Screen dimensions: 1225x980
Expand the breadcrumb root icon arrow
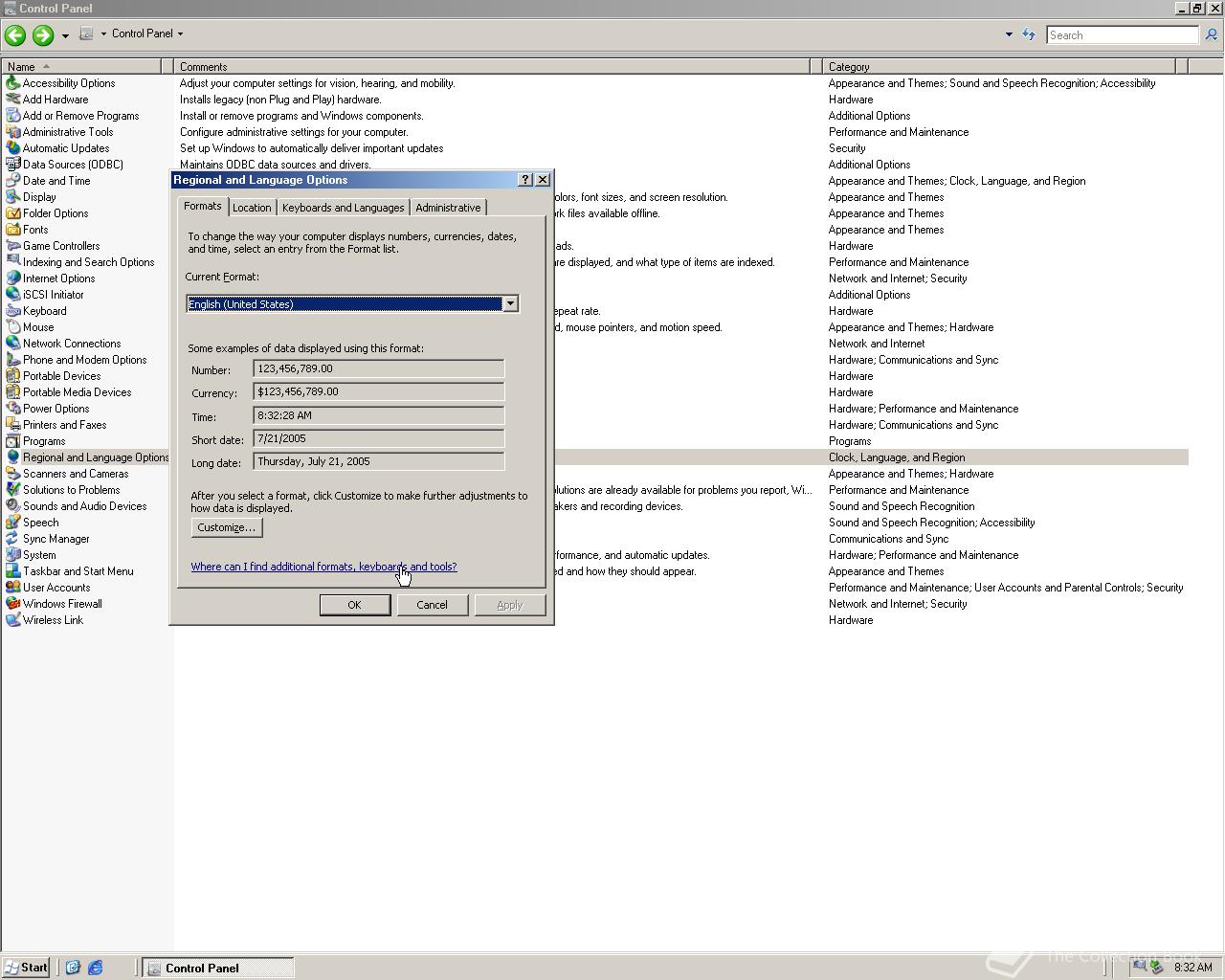pos(103,33)
